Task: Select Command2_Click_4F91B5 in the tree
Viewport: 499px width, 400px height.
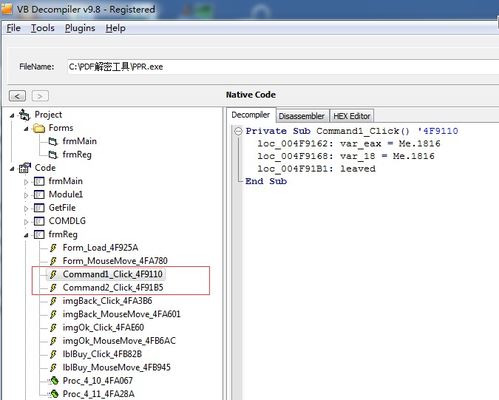Action: coord(113,288)
